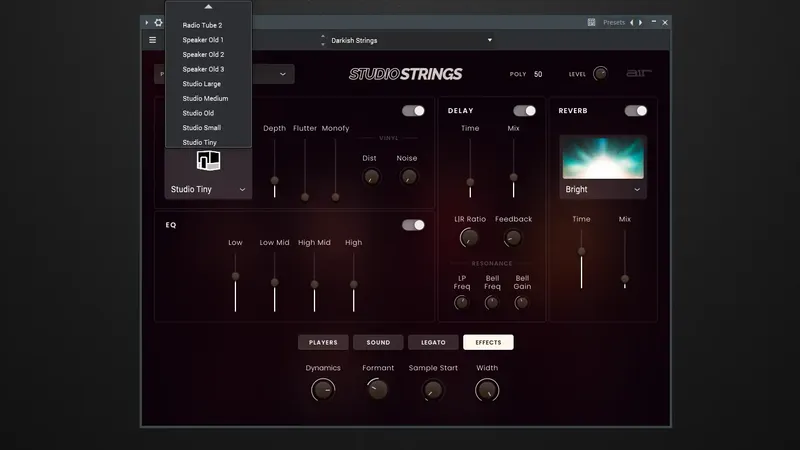Toggle the Delay on/off switch
Screen dimensions: 800x450
[x=524, y=111]
